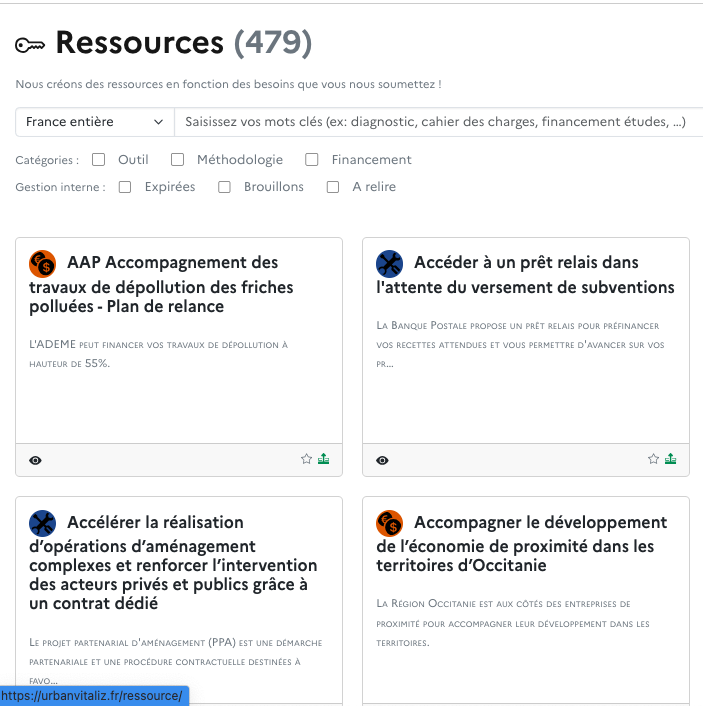Tick the Expirées internal filter checkbox

125,187
